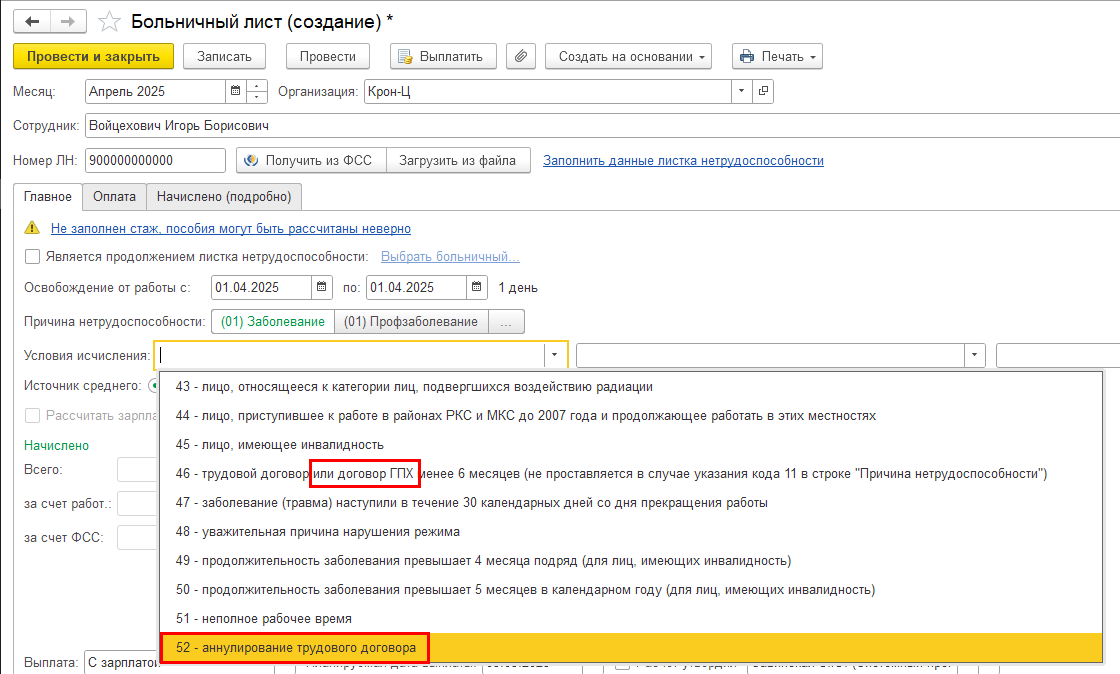Viewport: 1120px width, 674px height.
Task: Open Не заполнен стаж warning link
Action: coord(231,228)
